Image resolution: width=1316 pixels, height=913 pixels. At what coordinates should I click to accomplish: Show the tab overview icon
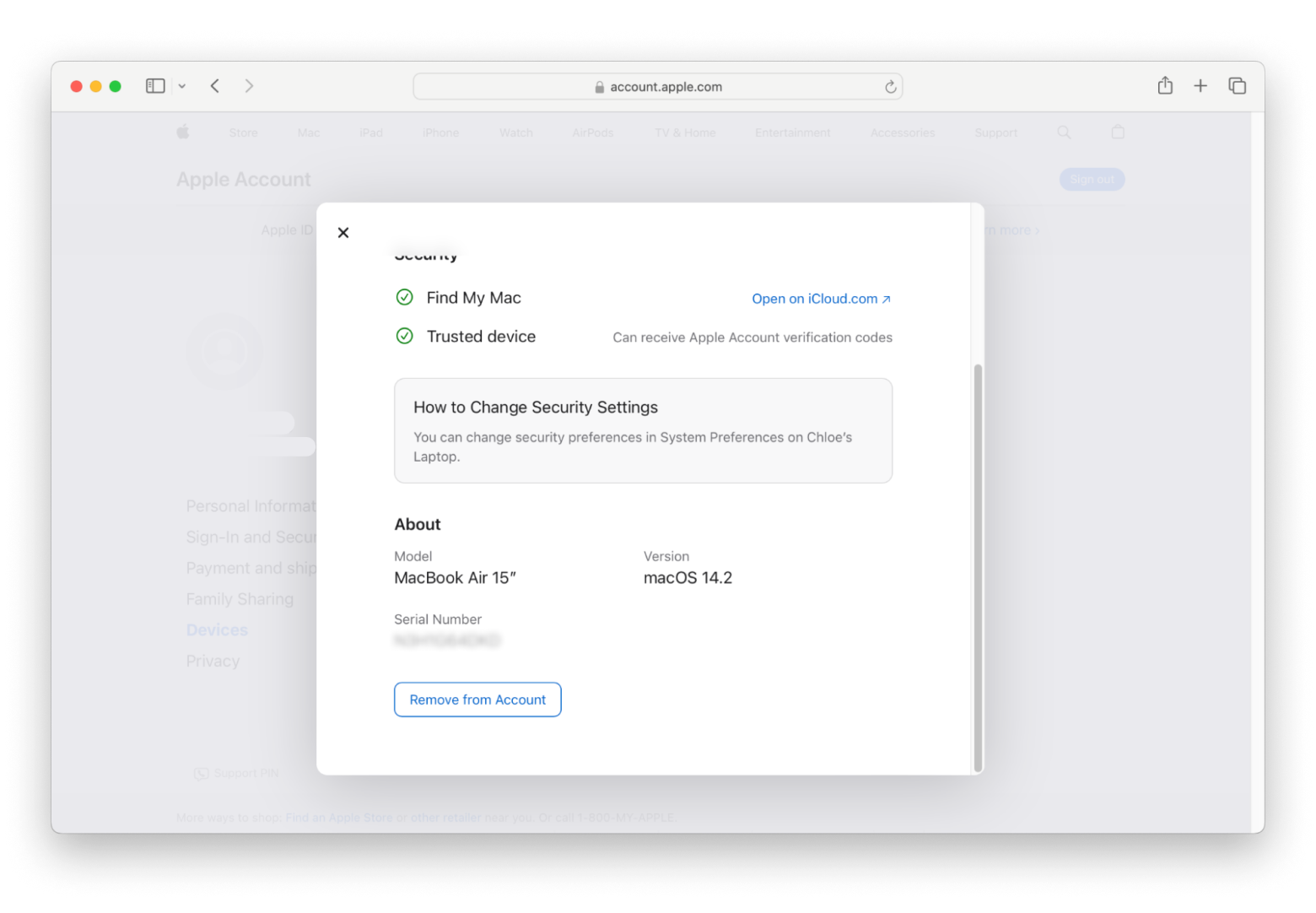1238,86
